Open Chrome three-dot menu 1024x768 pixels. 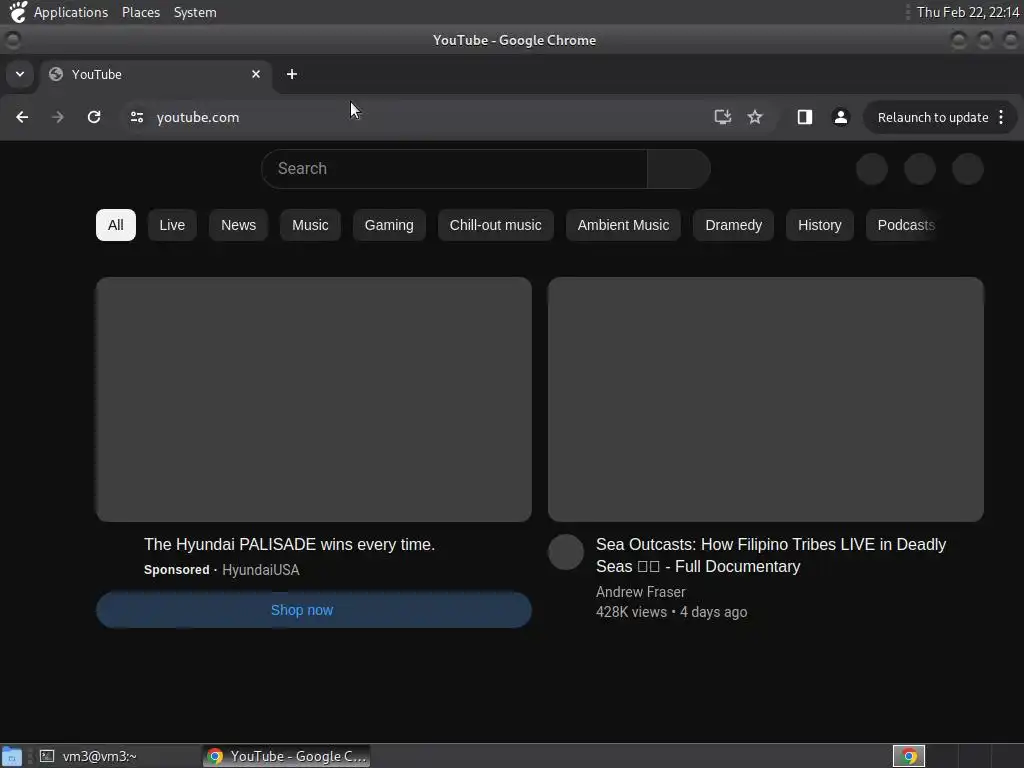[x=1001, y=117]
